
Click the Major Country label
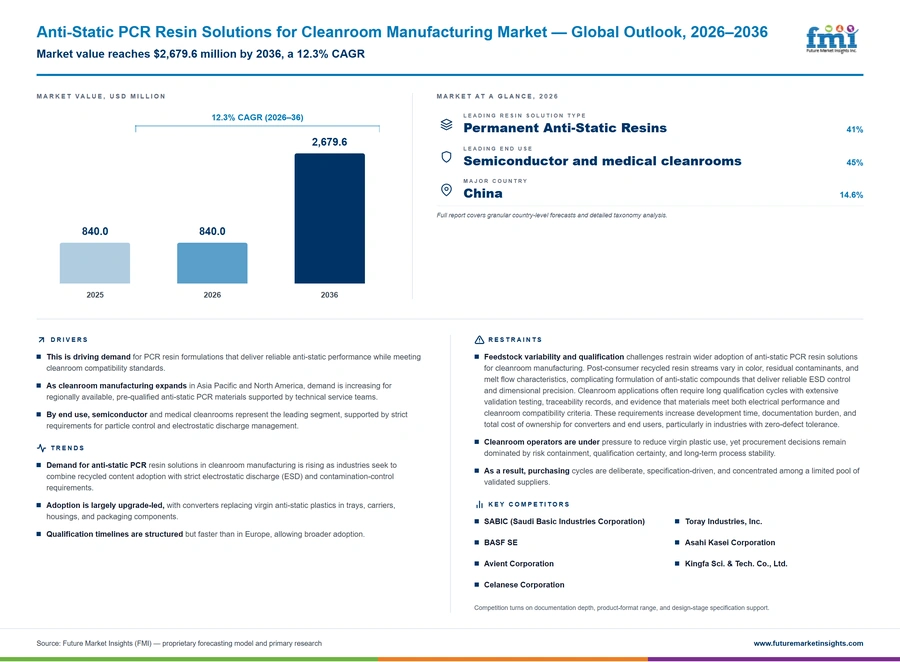pos(495,181)
